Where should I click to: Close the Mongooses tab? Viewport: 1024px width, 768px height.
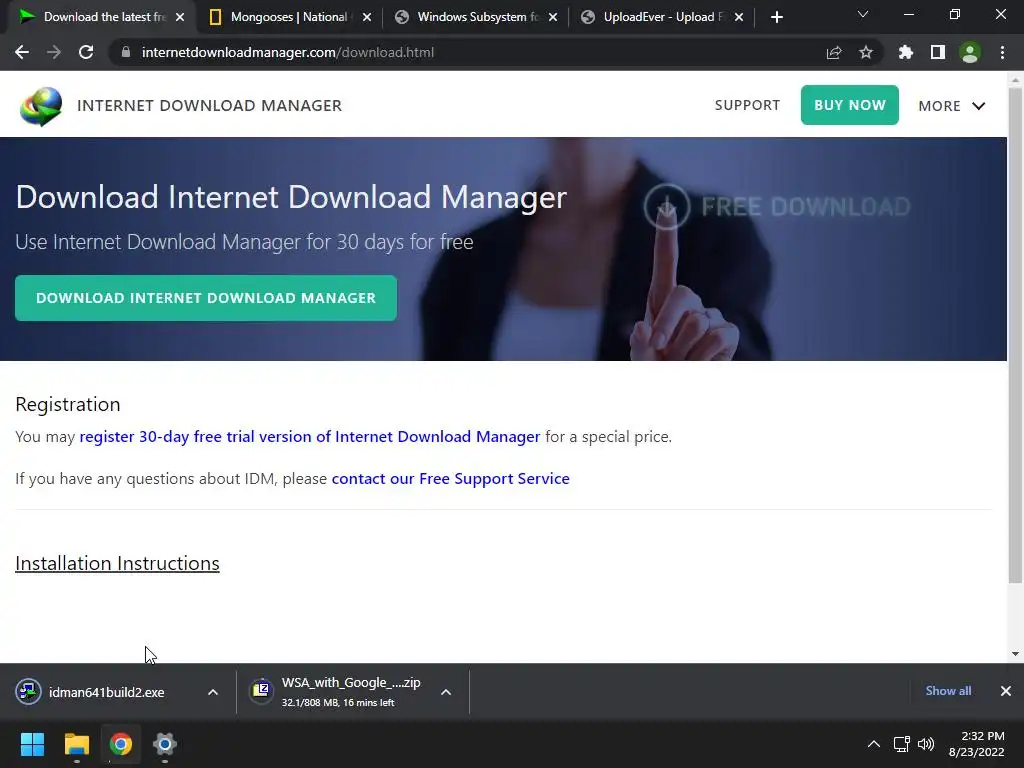(367, 18)
